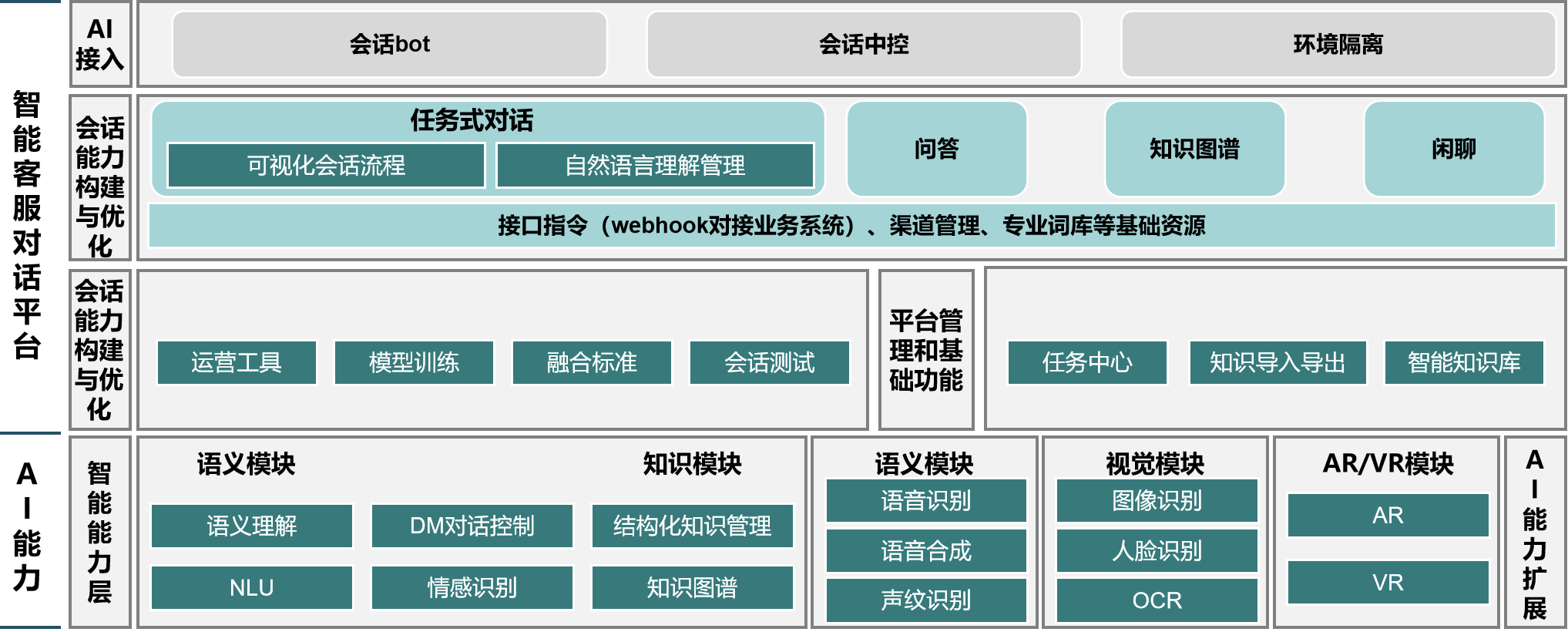The image size is (1568, 632).
Task: Select the 语音识别 block
Action: (926, 501)
